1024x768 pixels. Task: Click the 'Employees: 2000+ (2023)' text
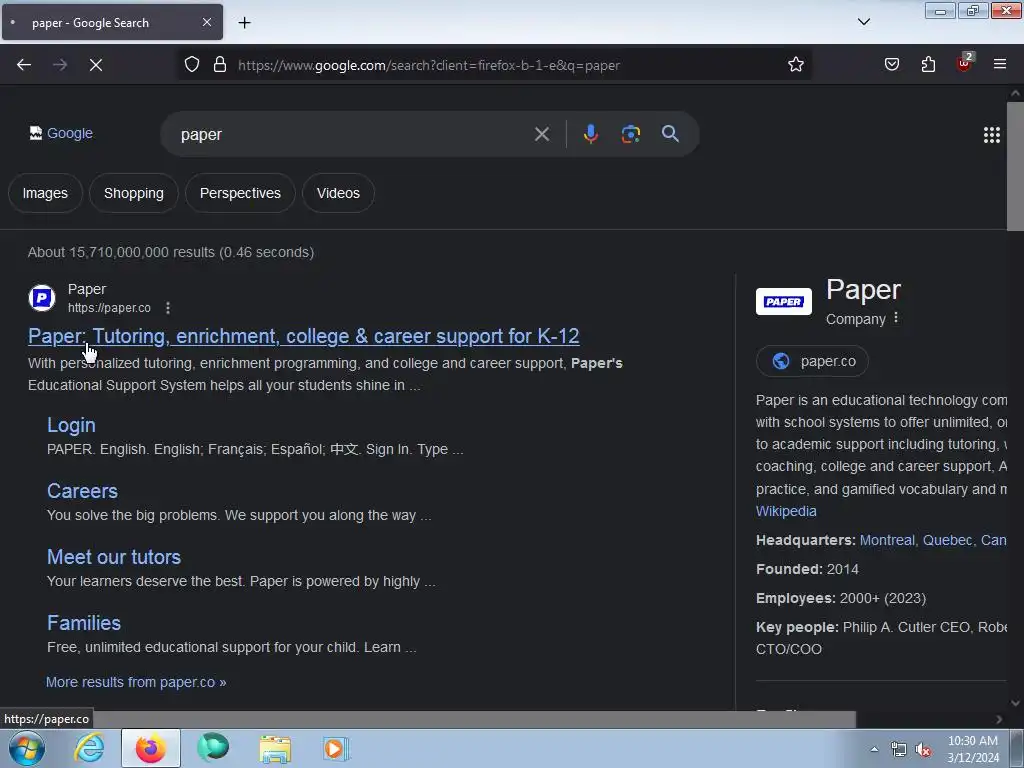pyautogui.click(x=840, y=598)
